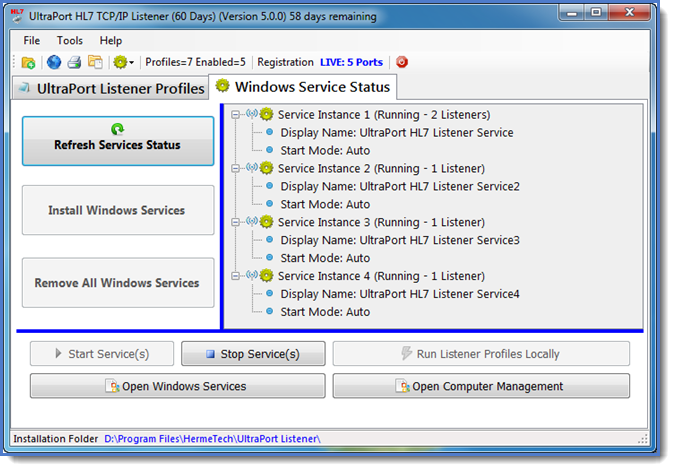
Task: Click Run Listener Profiles Locally button
Action: (481, 354)
